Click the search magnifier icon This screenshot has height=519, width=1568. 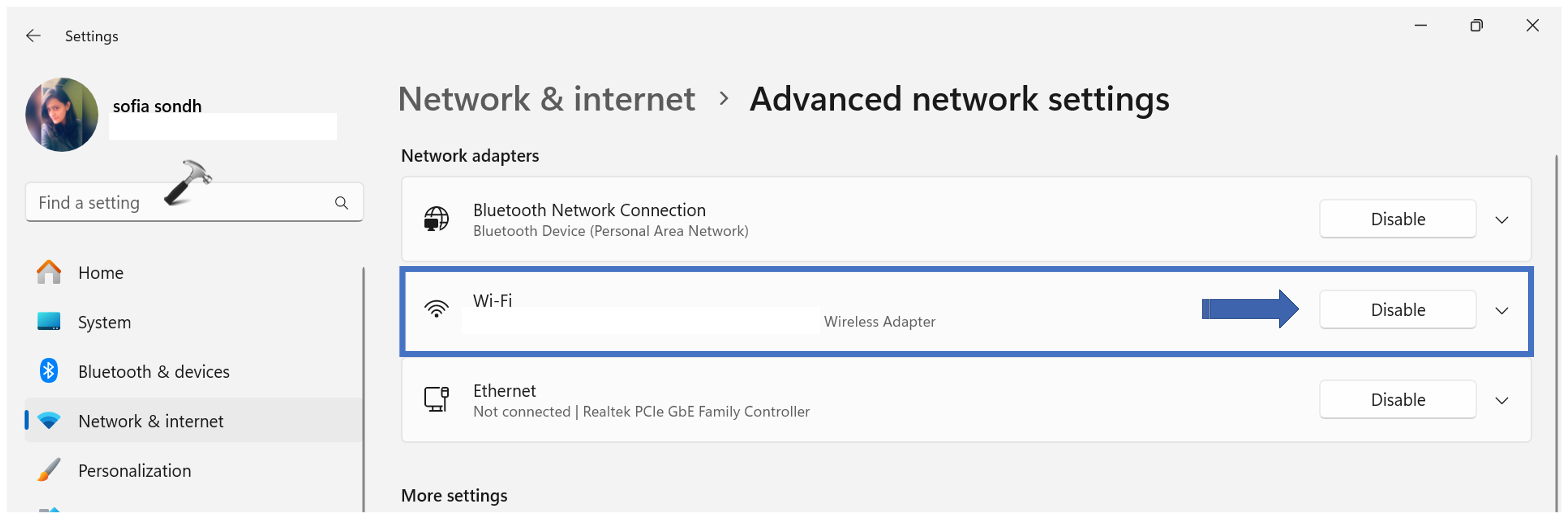pyautogui.click(x=341, y=203)
